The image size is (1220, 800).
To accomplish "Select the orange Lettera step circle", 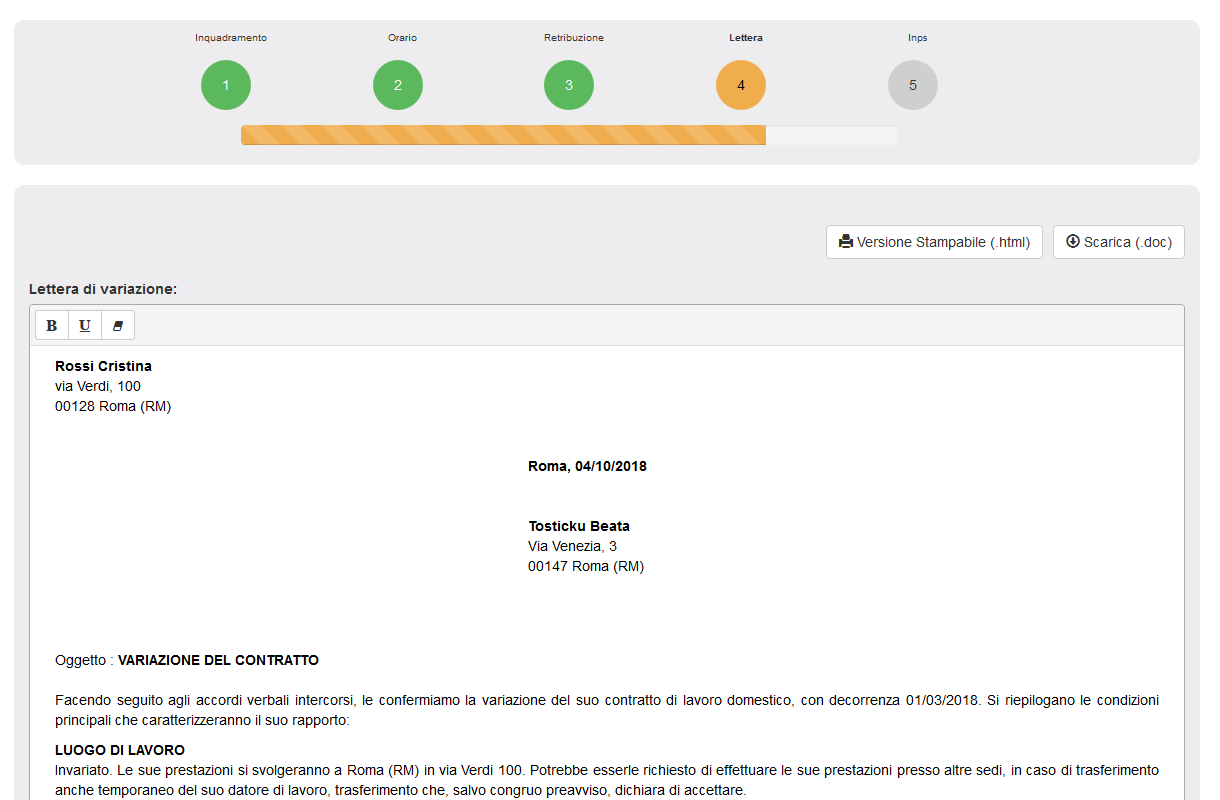I will [x=740, y=85].
